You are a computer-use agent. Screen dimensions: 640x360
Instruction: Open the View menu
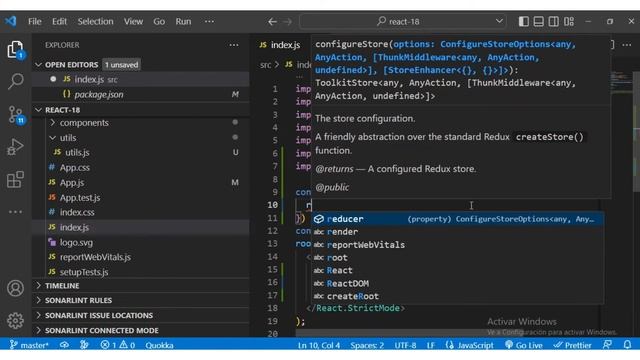(x=133, y=21)
